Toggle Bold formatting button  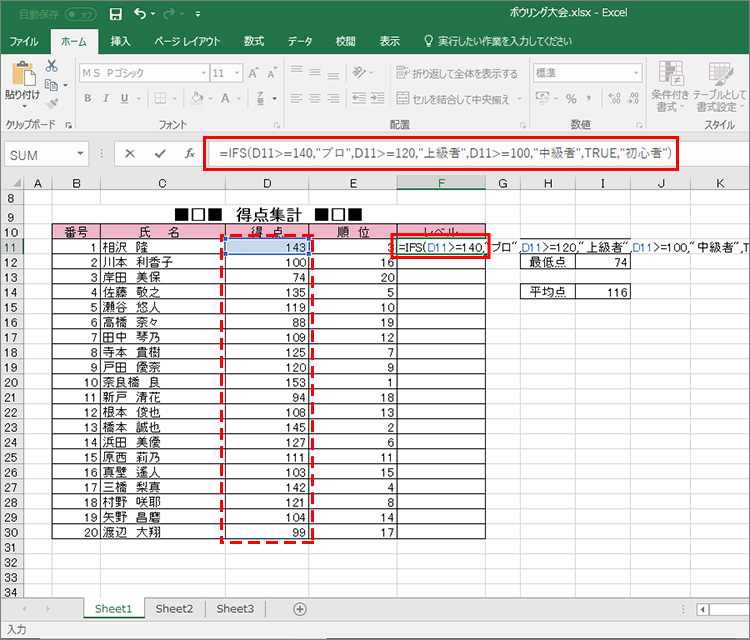pos(88,99)
